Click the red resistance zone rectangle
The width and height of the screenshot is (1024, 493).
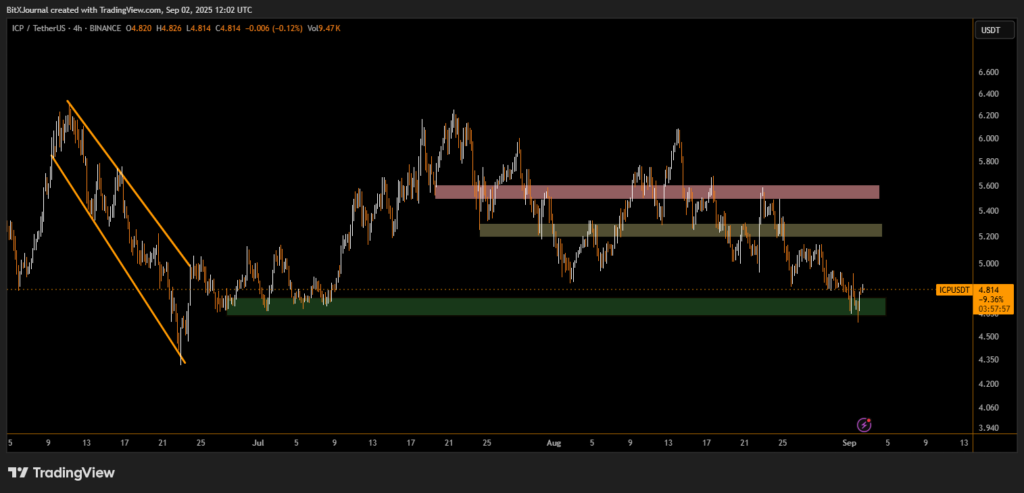656,192
